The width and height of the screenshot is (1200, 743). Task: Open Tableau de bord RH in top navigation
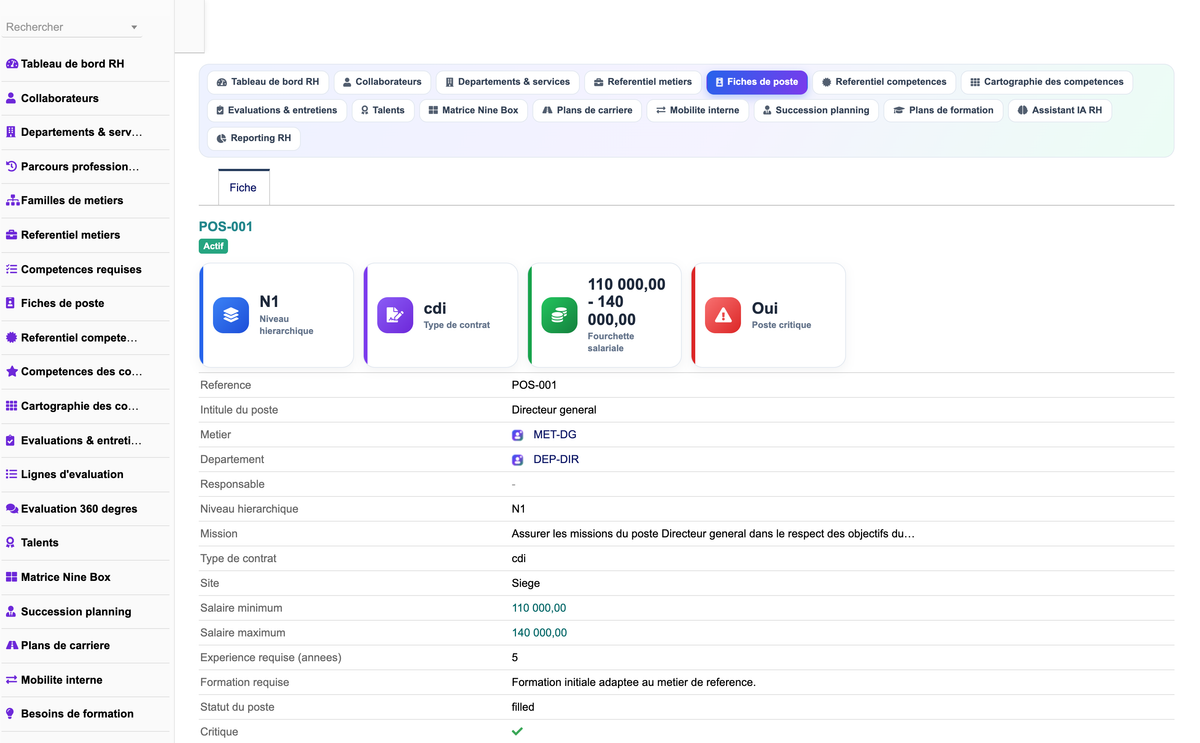(x=267, y=82)
